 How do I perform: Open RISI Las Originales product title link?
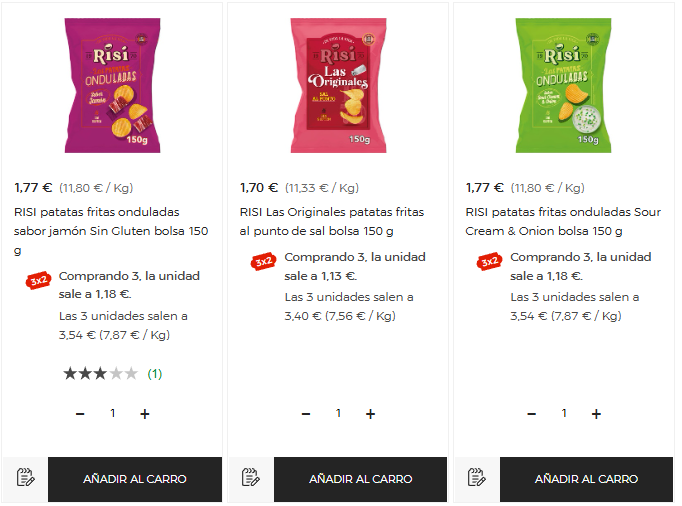pyautogui.click(x=332, y=221)
